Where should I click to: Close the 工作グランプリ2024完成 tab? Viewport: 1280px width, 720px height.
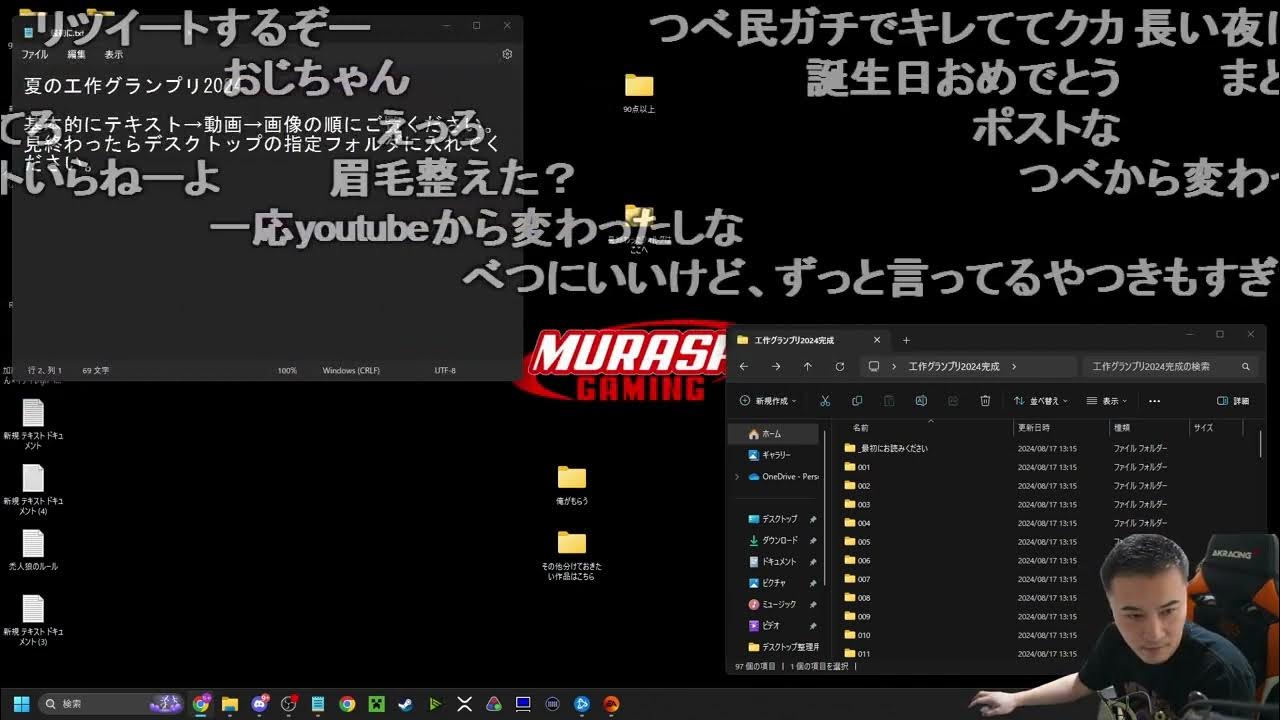point(877,340)
